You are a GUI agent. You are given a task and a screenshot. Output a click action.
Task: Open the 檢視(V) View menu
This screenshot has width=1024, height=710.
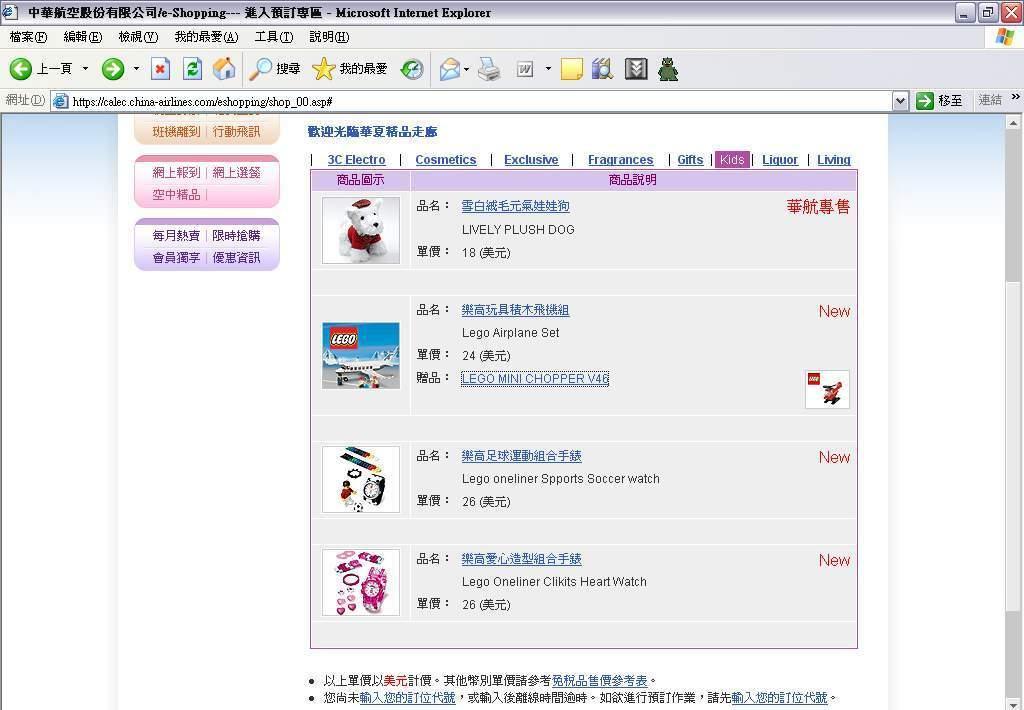click(x=138, y=37)
